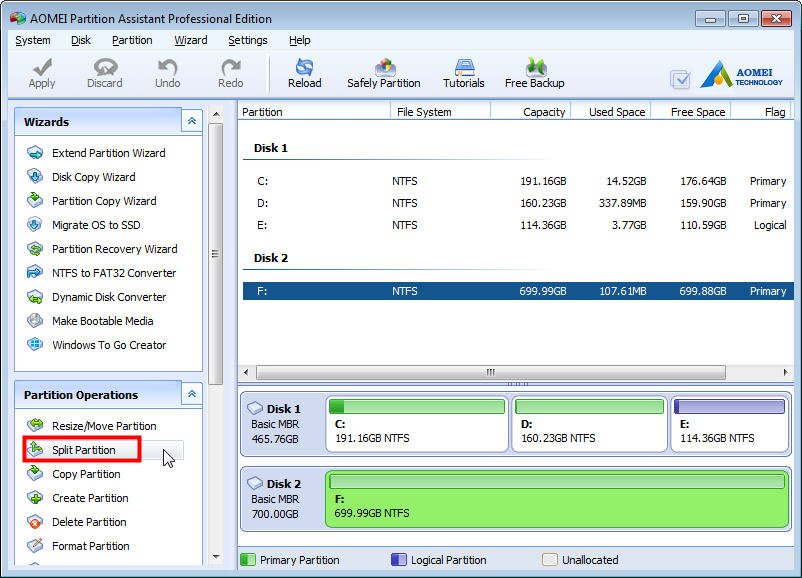This screenshot has height=578, width=802.
Task: Select the F: partition row in list
Action: pos(518,291)
